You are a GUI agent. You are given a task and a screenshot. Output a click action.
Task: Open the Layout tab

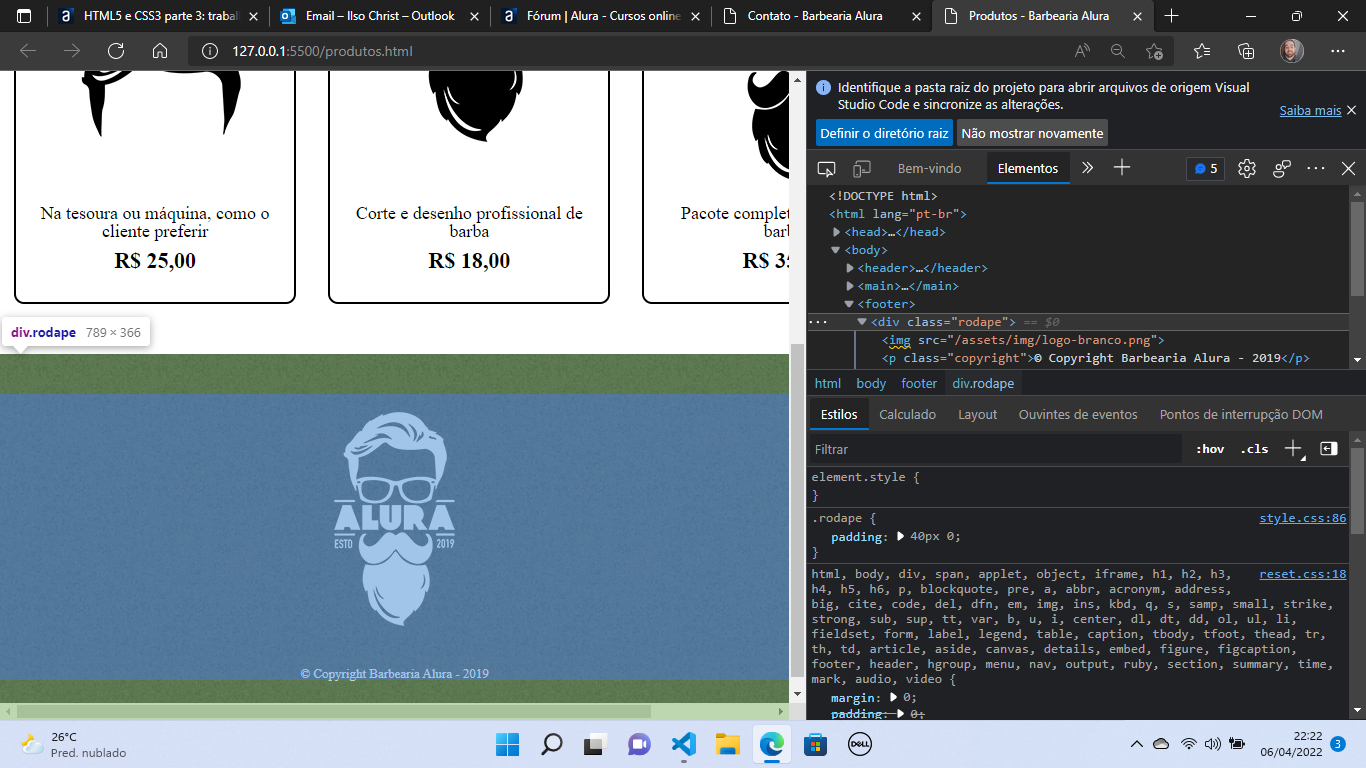pos(977,414)
